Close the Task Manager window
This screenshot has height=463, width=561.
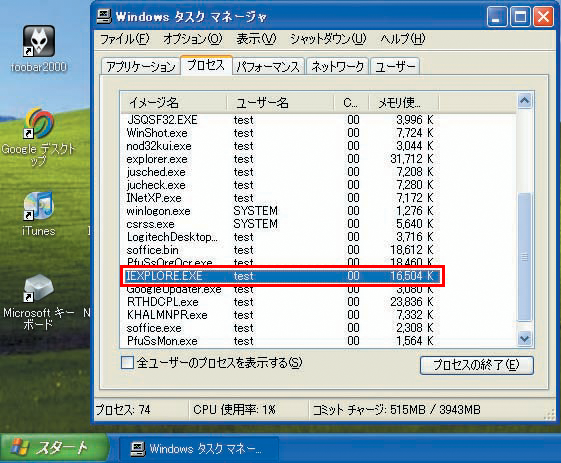pos(543,17)
